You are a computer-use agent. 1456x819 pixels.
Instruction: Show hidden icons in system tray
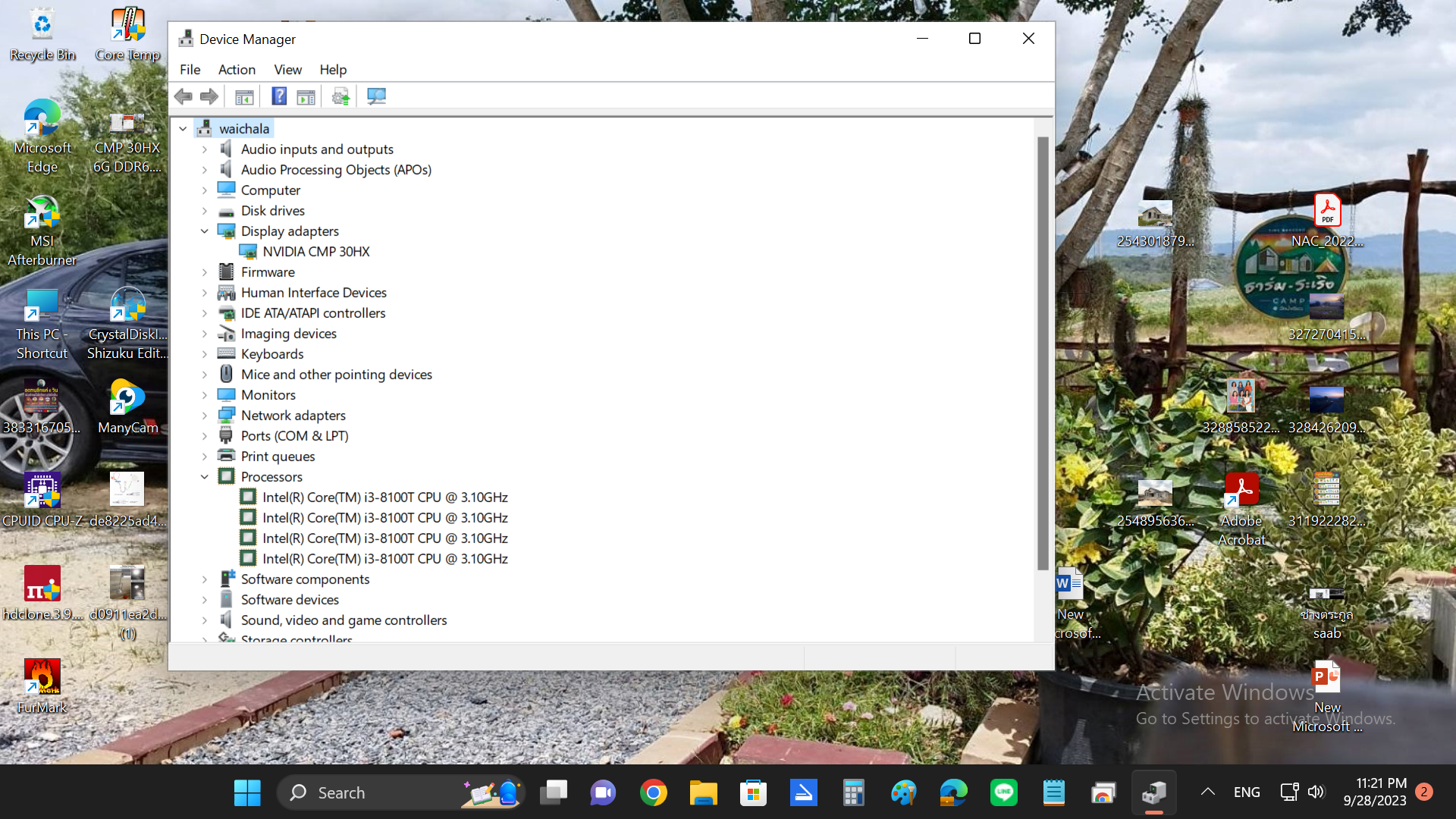pyautogui.click(x=1207, y=792)
